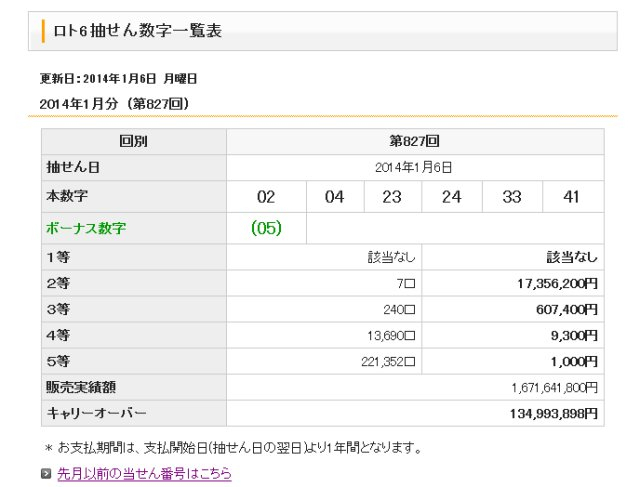
Task: Select the 第827回 column header cell
Action: (415, 141)
